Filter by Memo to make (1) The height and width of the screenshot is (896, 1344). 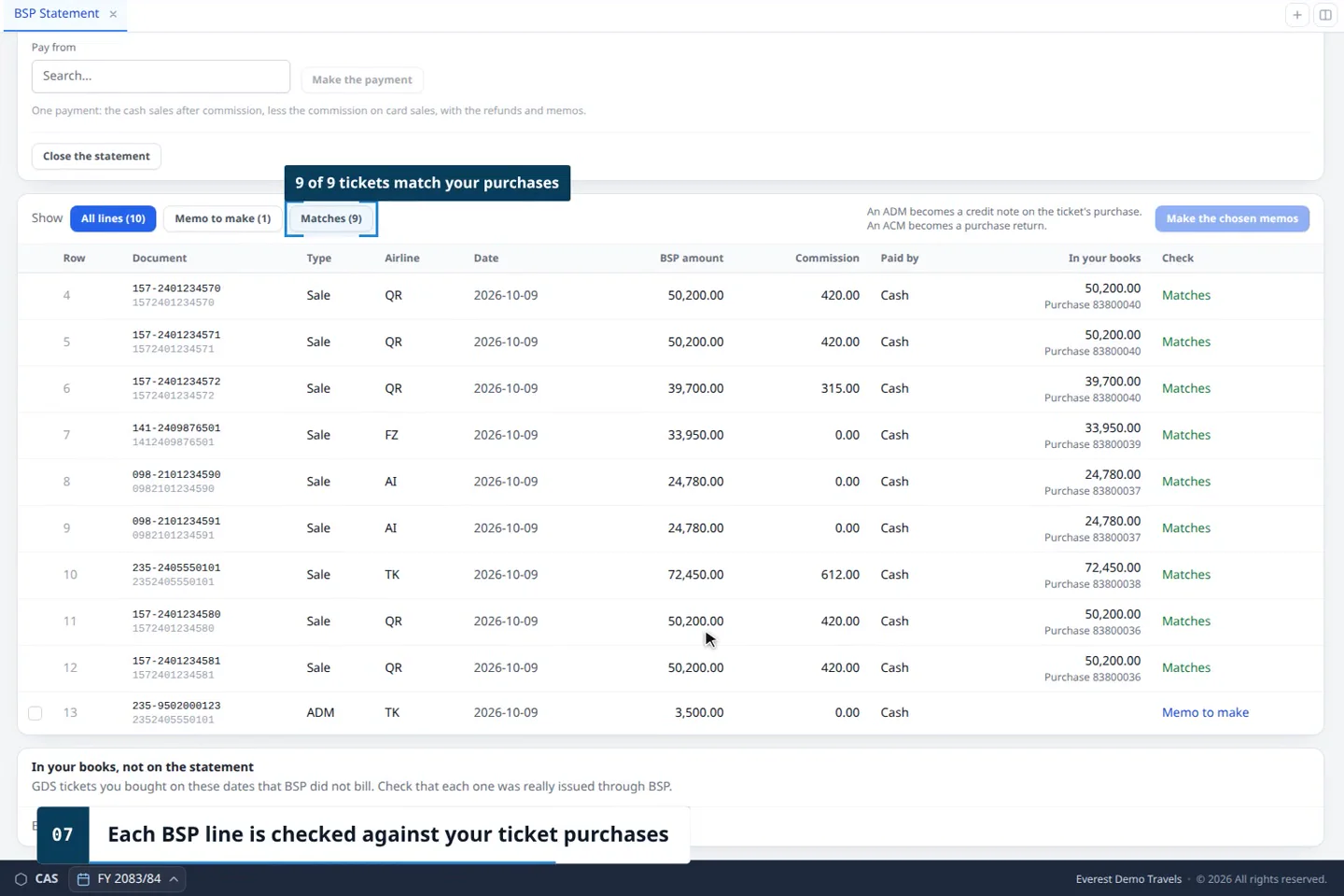[x=223, y=218]
